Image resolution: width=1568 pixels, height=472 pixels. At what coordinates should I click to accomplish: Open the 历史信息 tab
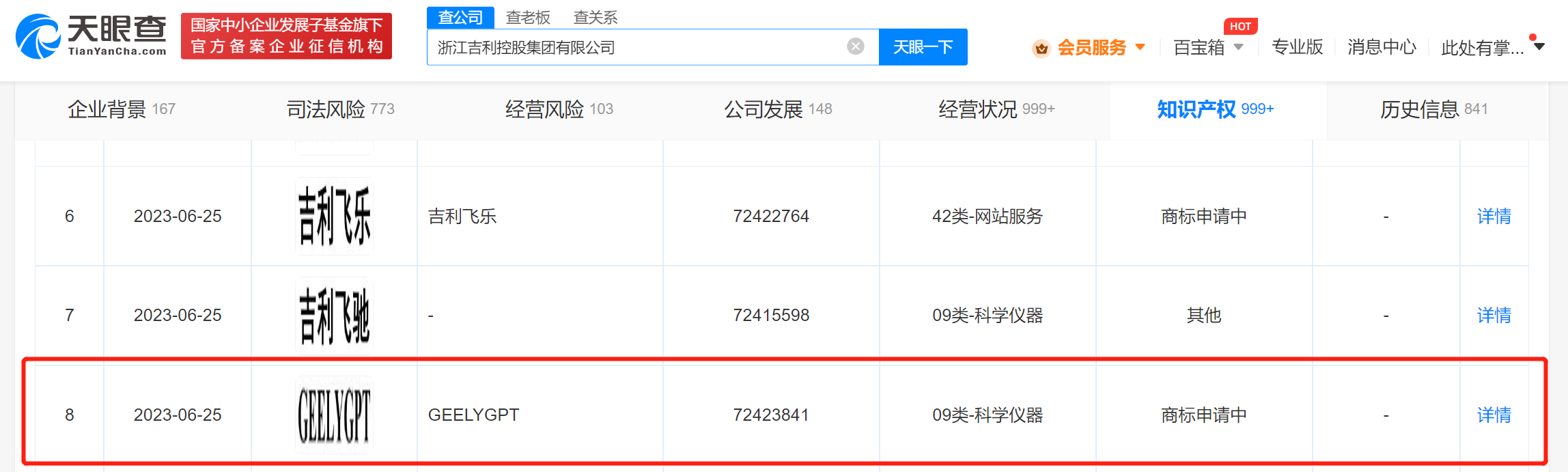click(1433, 109)
